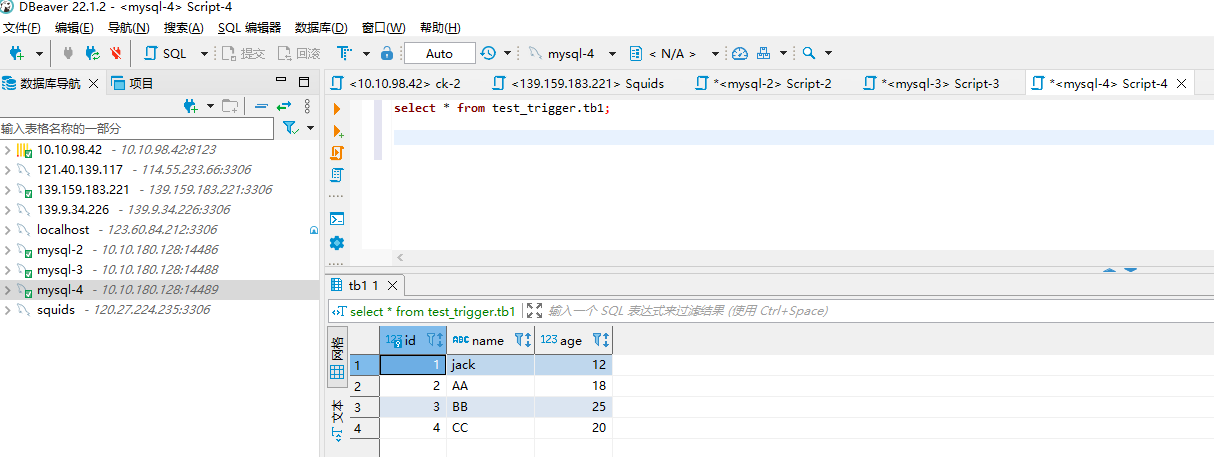This screenshot has width=1214, height=457.
Task: Open the N/A active schema selector
Action: (x=675, y=53)
